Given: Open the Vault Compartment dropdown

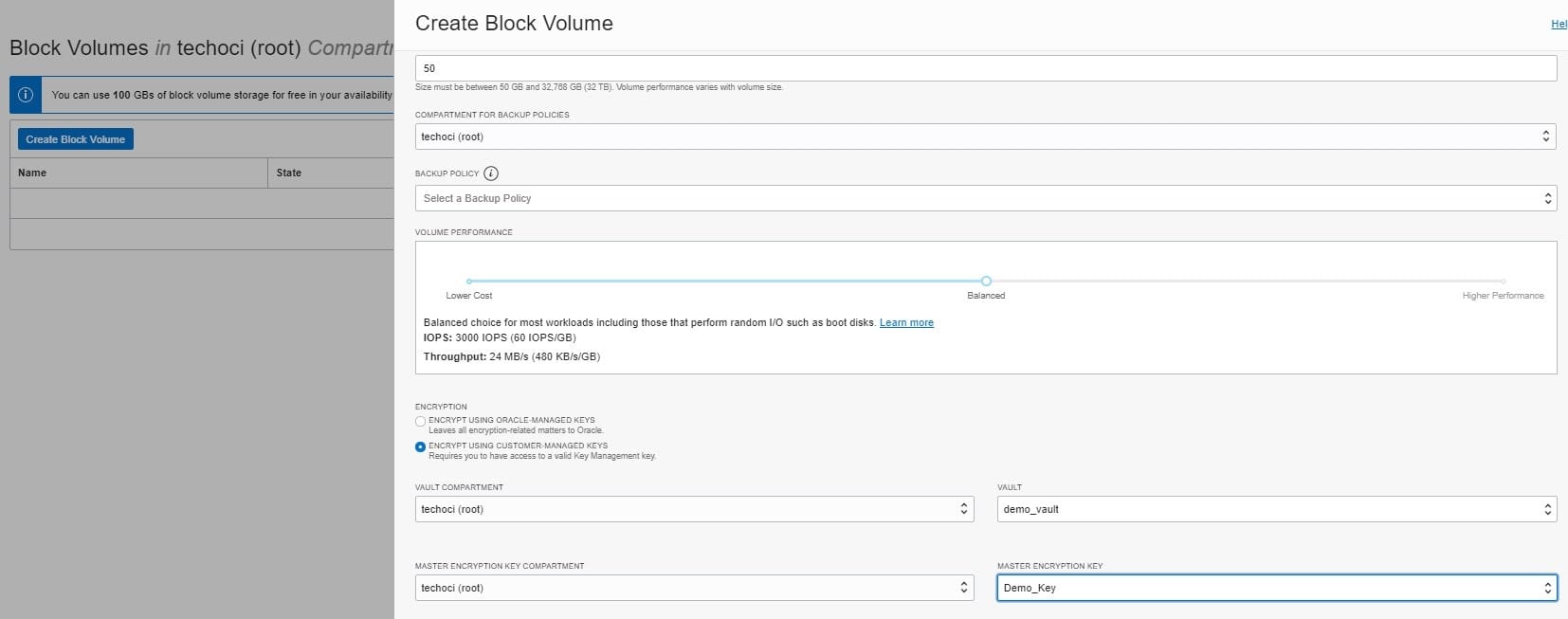Looking at the screenshot, I should click(694, 509).
